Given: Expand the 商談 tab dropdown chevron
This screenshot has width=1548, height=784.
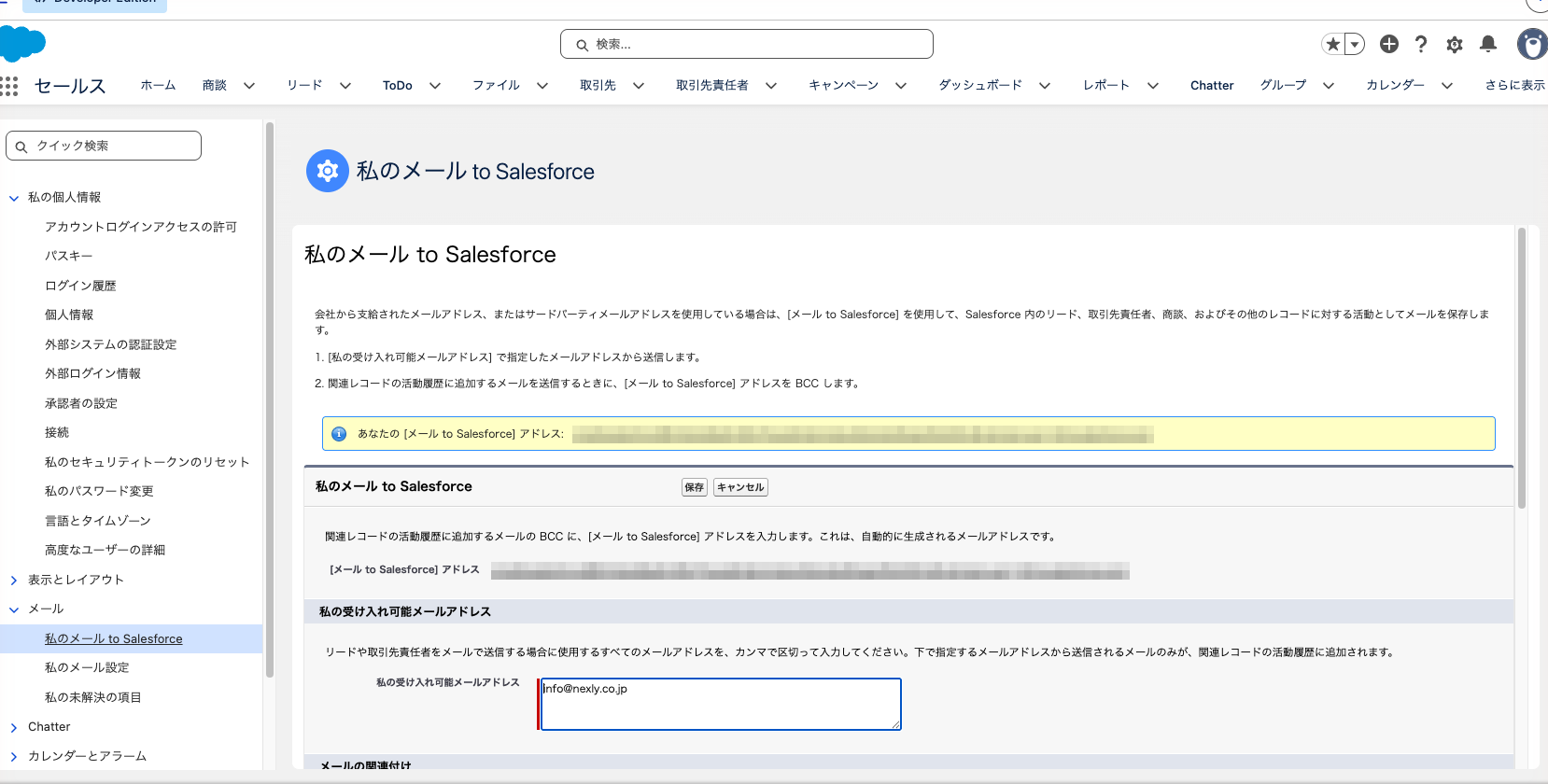Looking at the screenshot, I should (249, 86).
